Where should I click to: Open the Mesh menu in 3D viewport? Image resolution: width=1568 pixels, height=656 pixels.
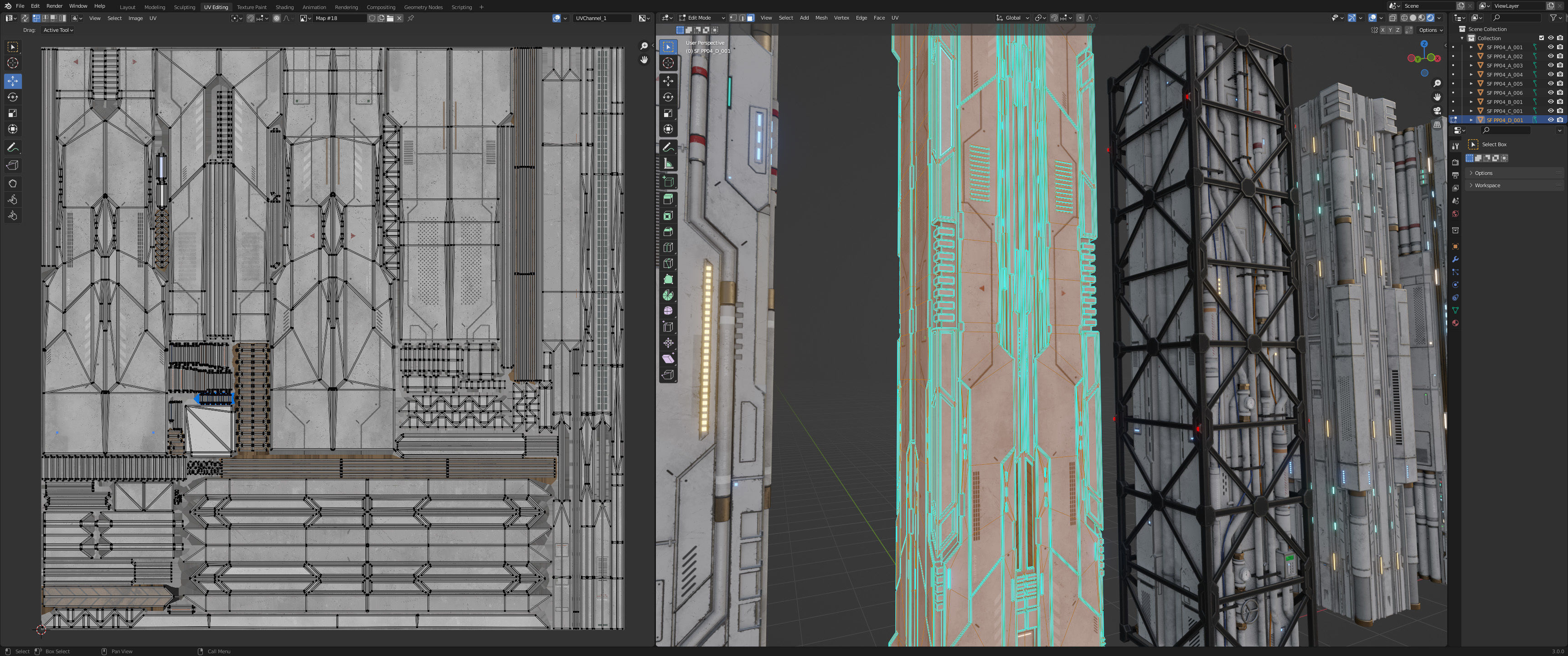pos(821,18)
